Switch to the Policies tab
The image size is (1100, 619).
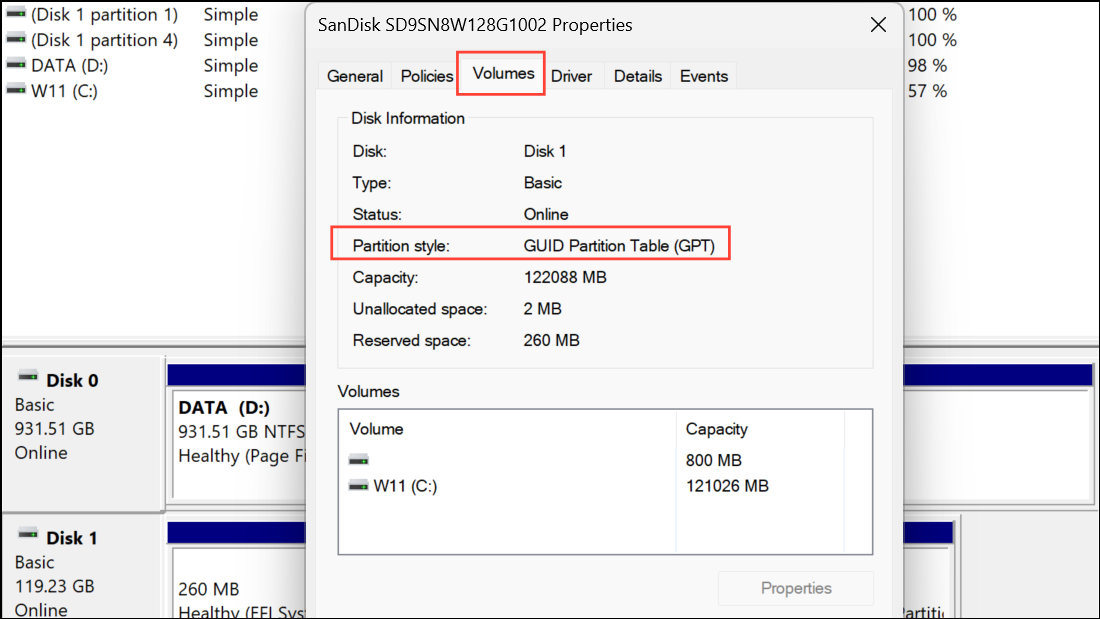pyautogui.click(x=427, y=76)
